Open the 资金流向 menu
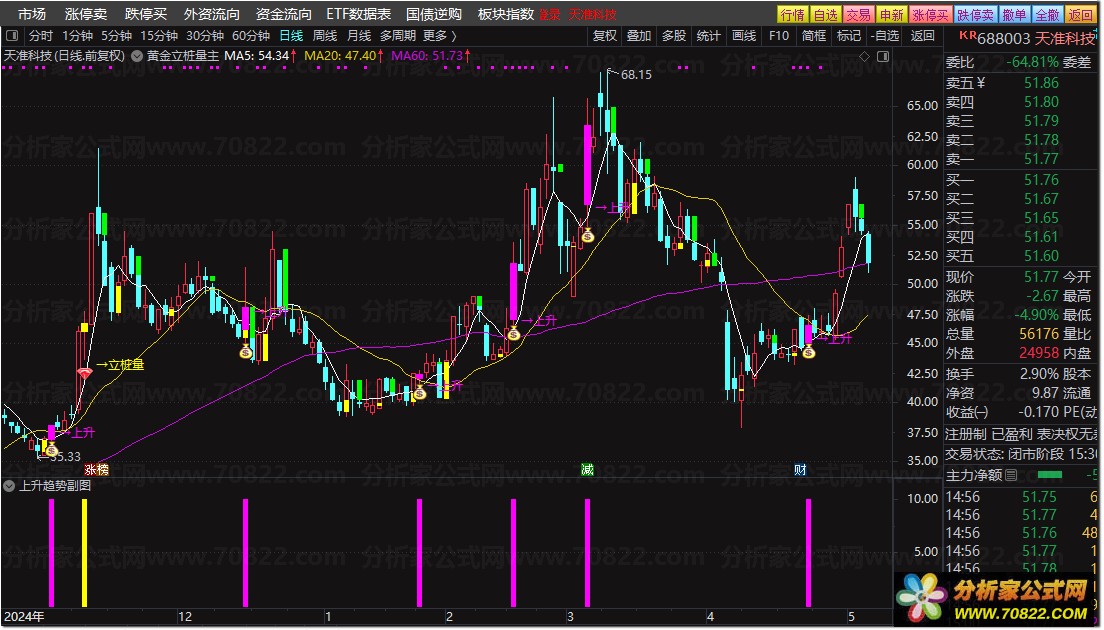This screenshot has width=1104, height=630. point(284,14)
